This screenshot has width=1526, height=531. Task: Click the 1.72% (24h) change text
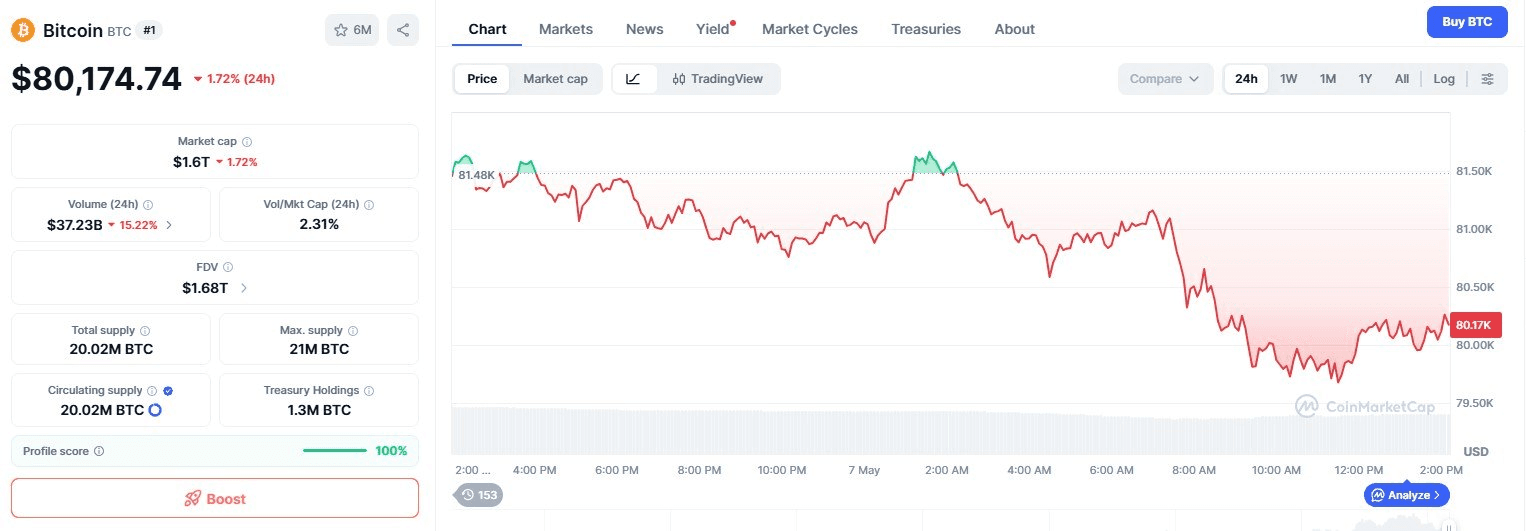[x=241, y=79]
